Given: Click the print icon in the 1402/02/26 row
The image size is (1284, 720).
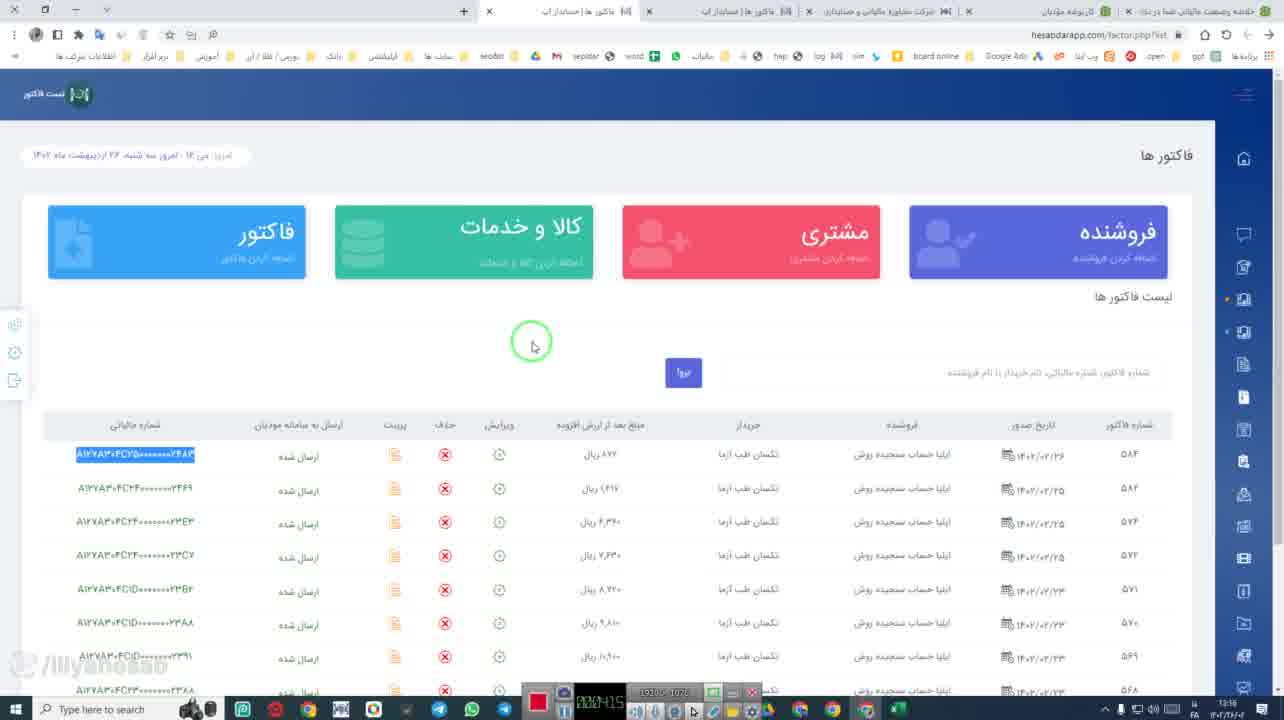Looking at the screenshot, I should click(x=395, y=455).
